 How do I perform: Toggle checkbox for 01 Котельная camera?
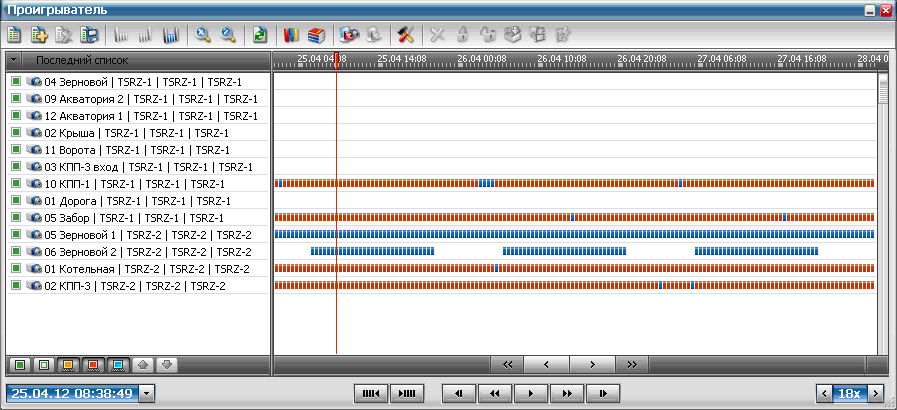[x=15, y=269]
